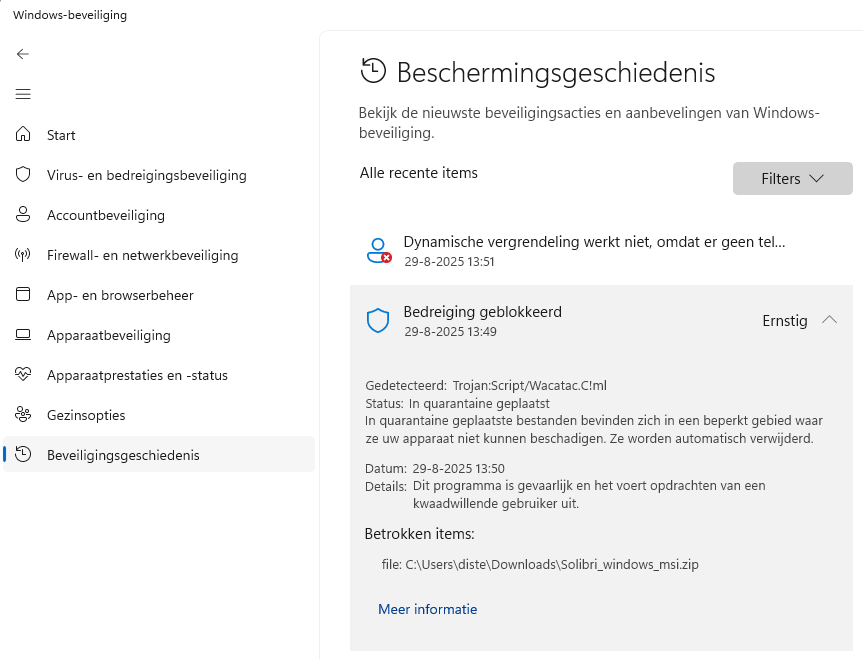Click the firewall antenna icon
Image resolution: width=863 pixels, height=659 pixels.
point(23,255)
